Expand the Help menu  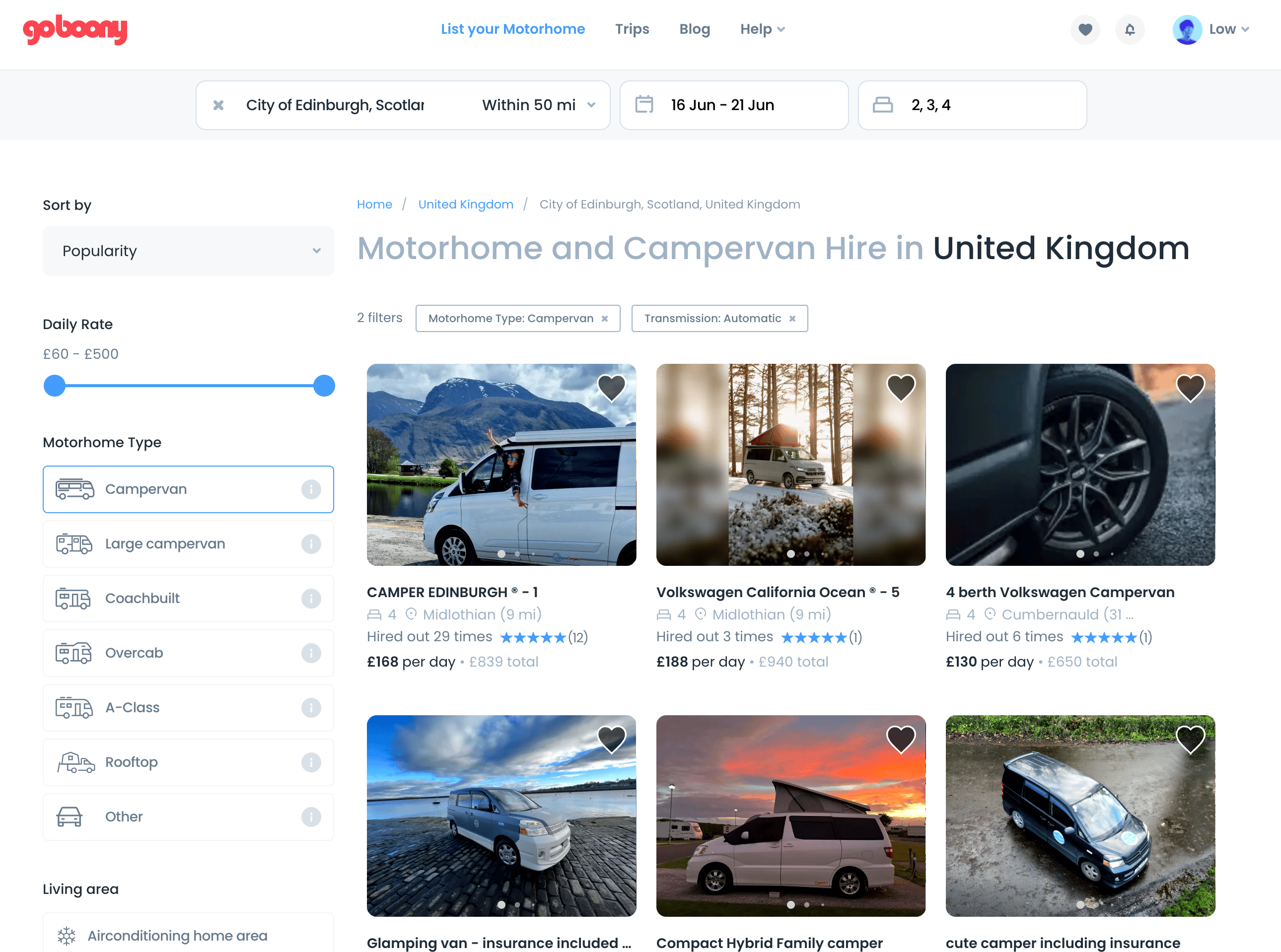click(x=762, y=29)
